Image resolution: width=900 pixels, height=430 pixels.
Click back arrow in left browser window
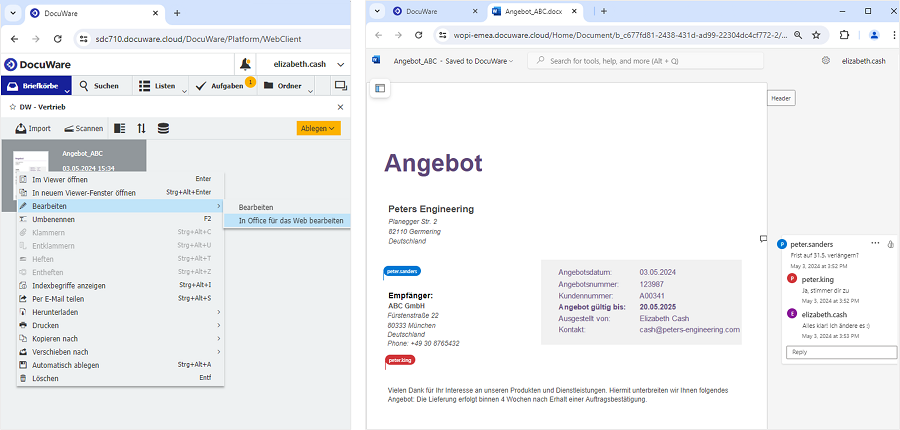[15, 39]
